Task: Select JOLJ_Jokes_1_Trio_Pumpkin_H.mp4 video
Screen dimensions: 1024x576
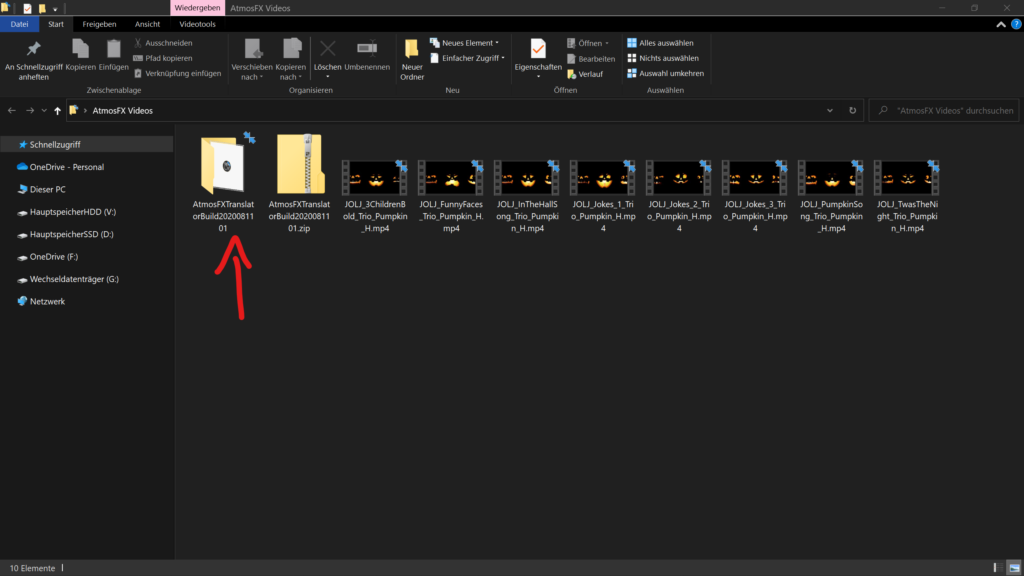Action: (x=603, y=196)
